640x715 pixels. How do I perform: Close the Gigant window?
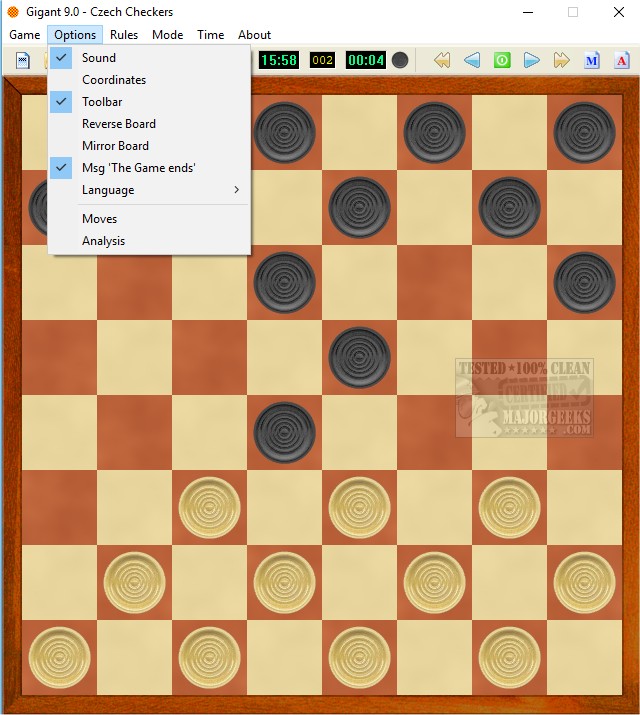tap(619, 12)
